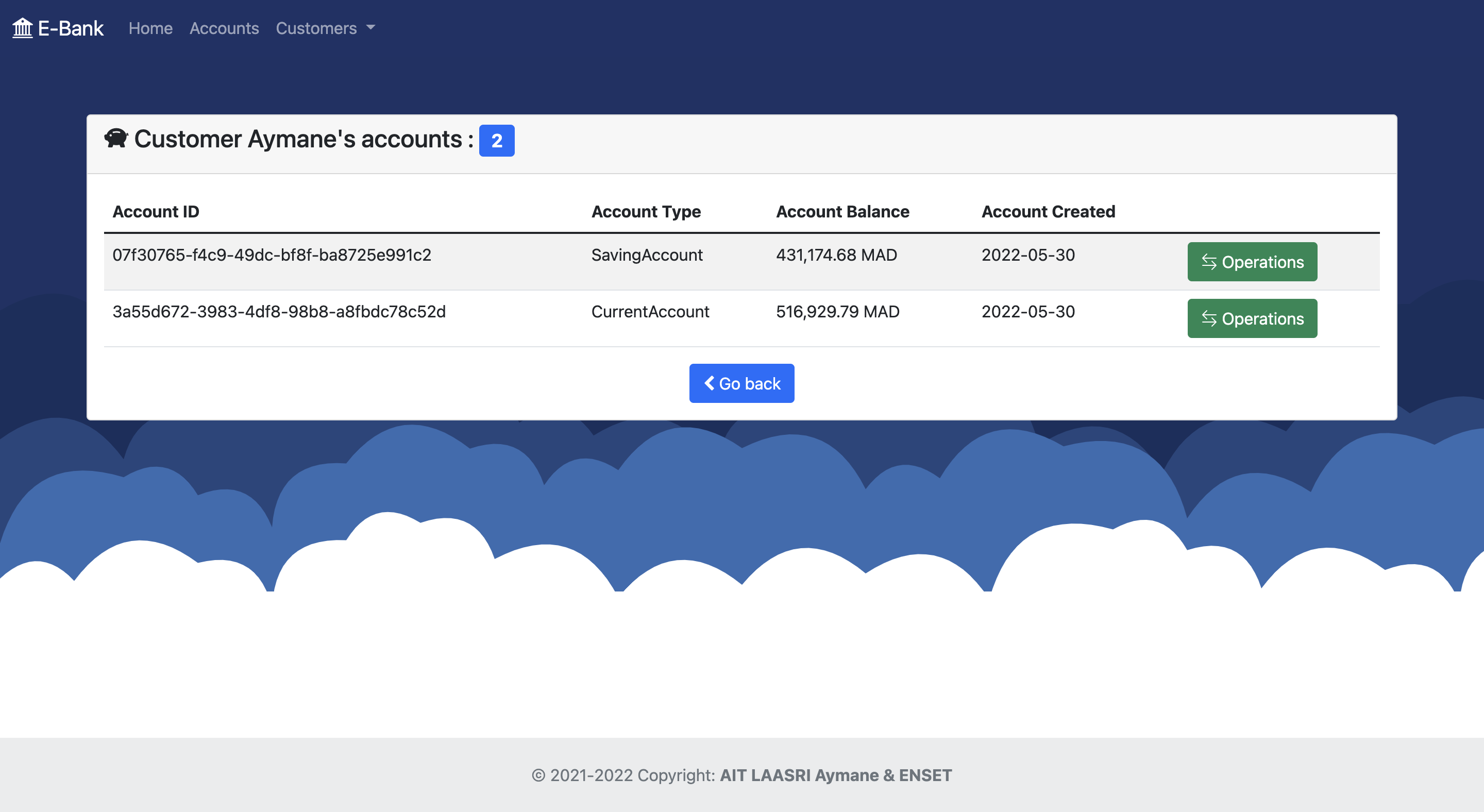Click the transfer arrows icon on CurrentAccount Operations
This screenshot has width=1484, height=812.
1209,318
